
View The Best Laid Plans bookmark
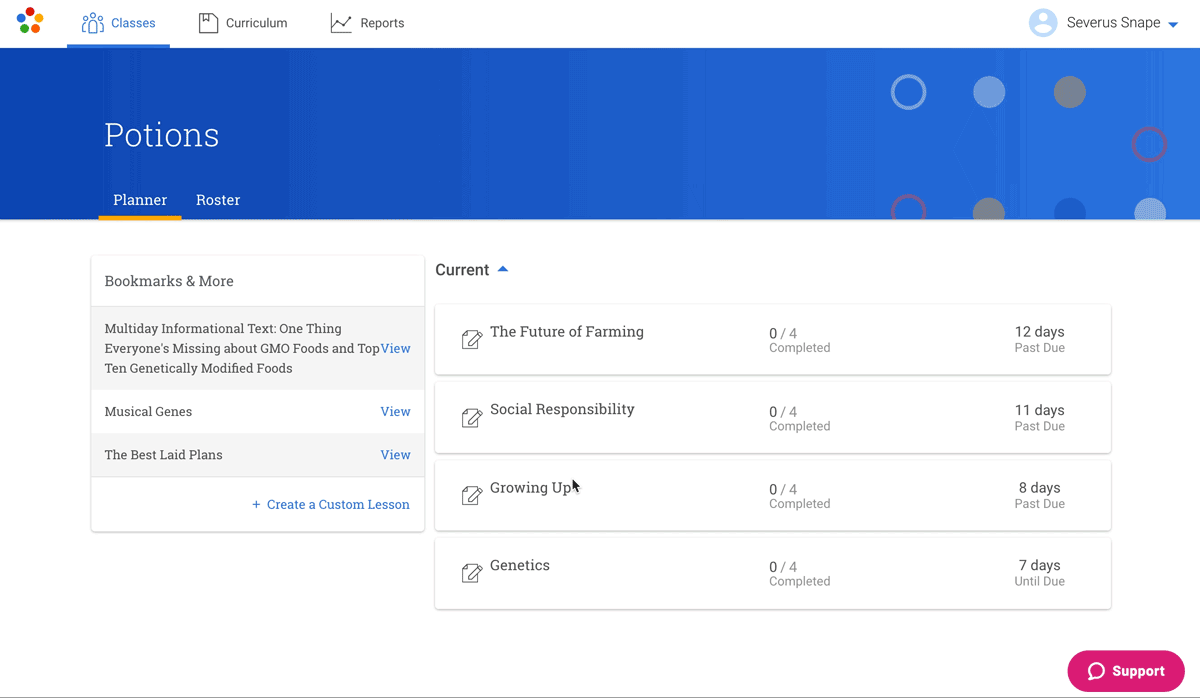coord(396,454)
